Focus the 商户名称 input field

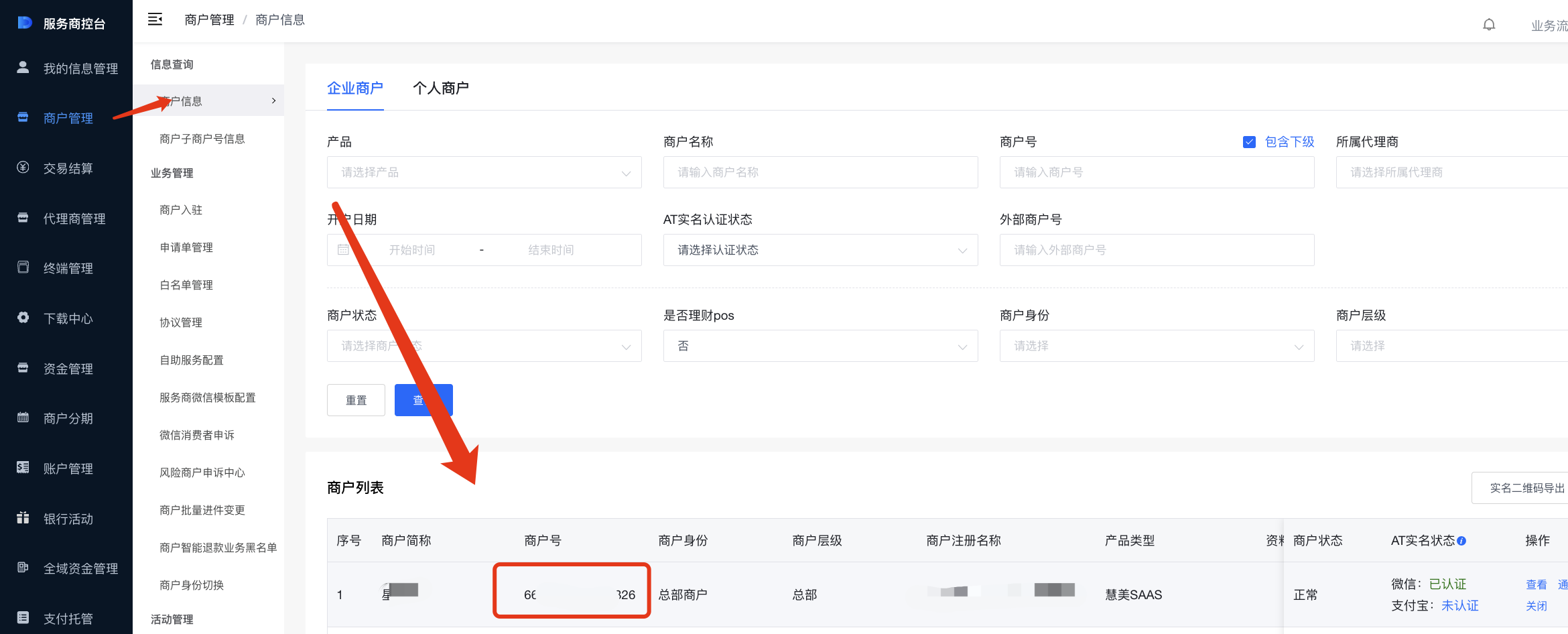click(x=821, y=172)
